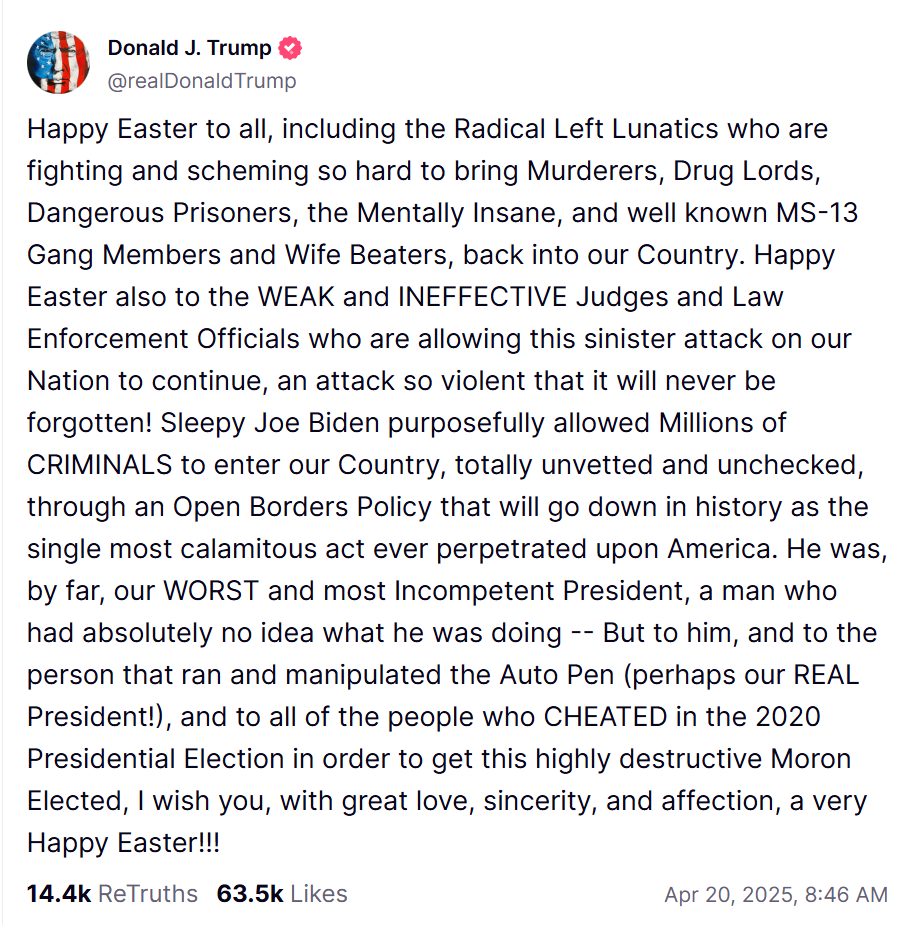
Task: Click the red verified badge icon
Action: [x=290, y=48]
